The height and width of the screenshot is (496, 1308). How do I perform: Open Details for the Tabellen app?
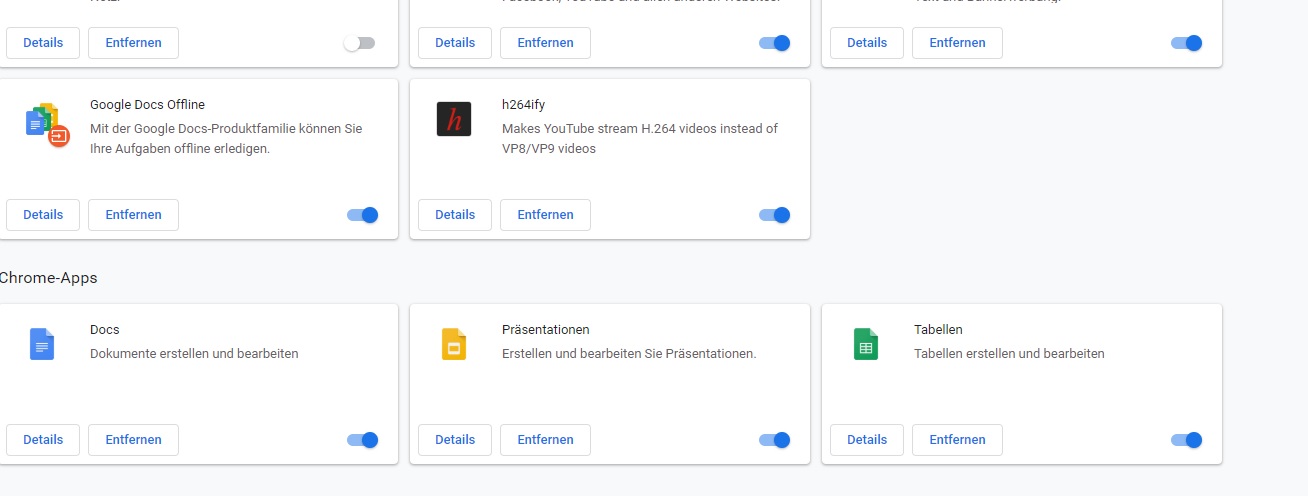point(867,440)
